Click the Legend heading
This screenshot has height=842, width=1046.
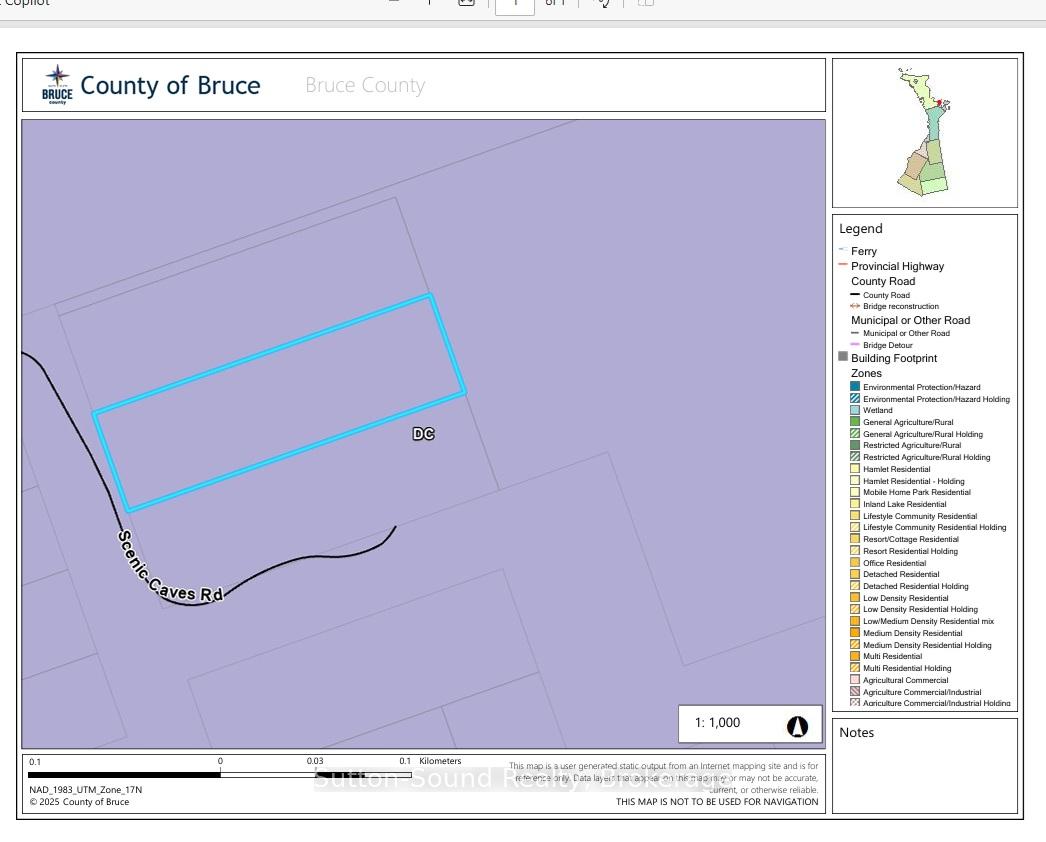point(861,229)
